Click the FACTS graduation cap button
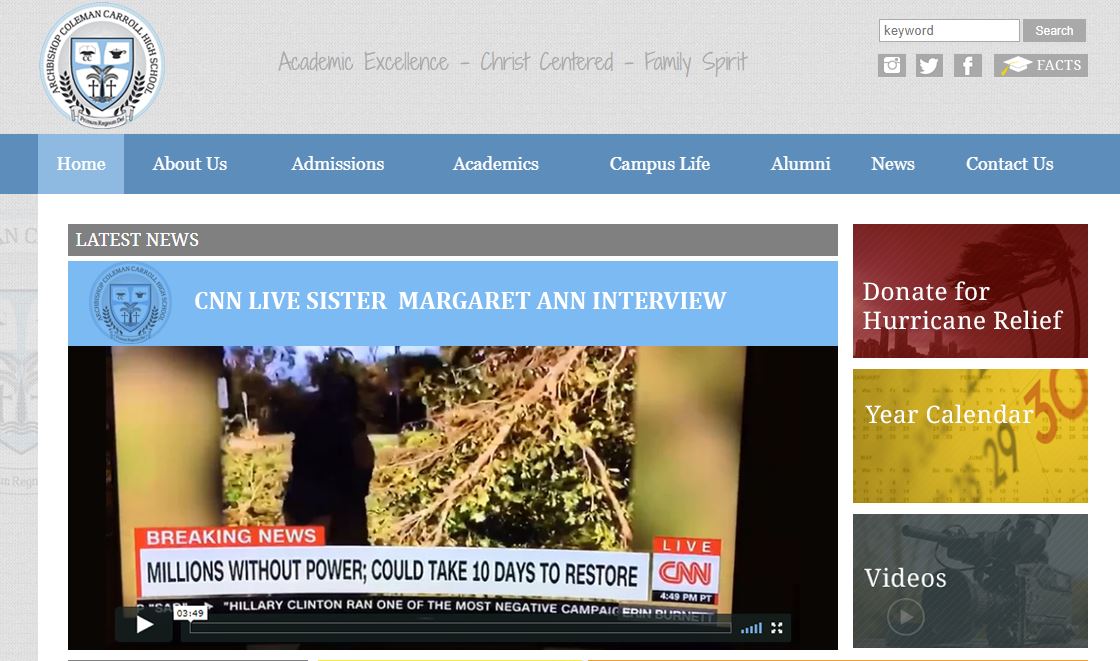1120x661 pixels. tap(1041, 66)
